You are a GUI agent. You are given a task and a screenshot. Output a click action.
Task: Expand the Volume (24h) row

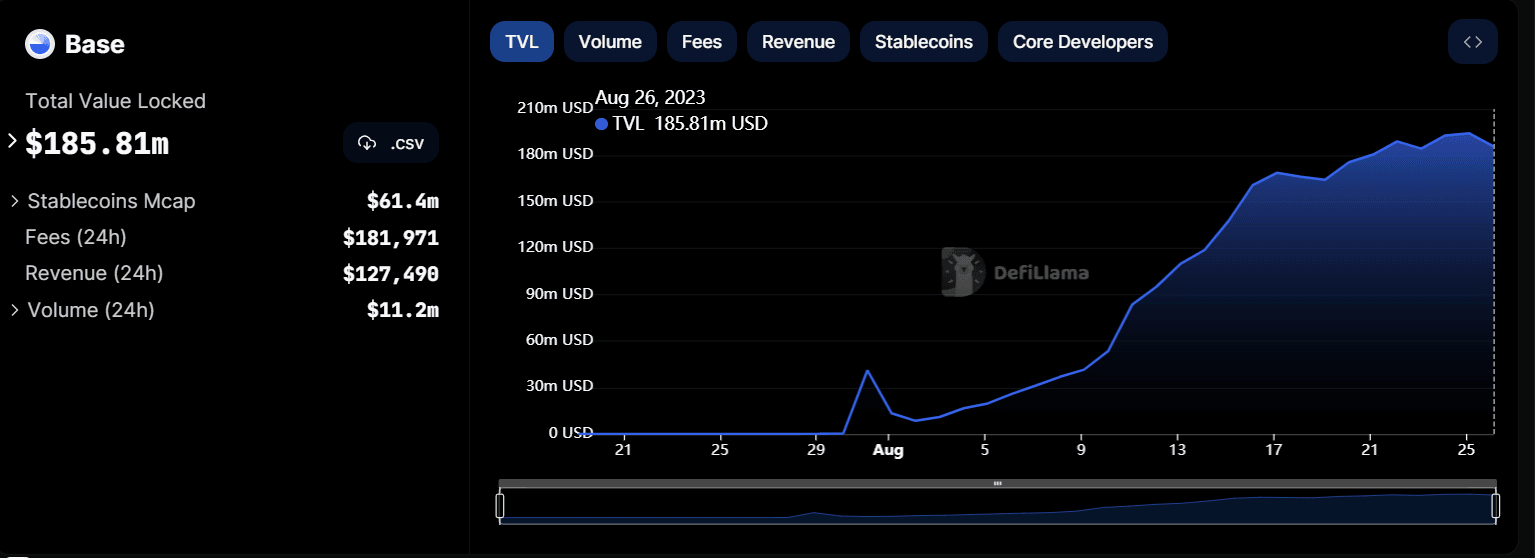point(15,310)
